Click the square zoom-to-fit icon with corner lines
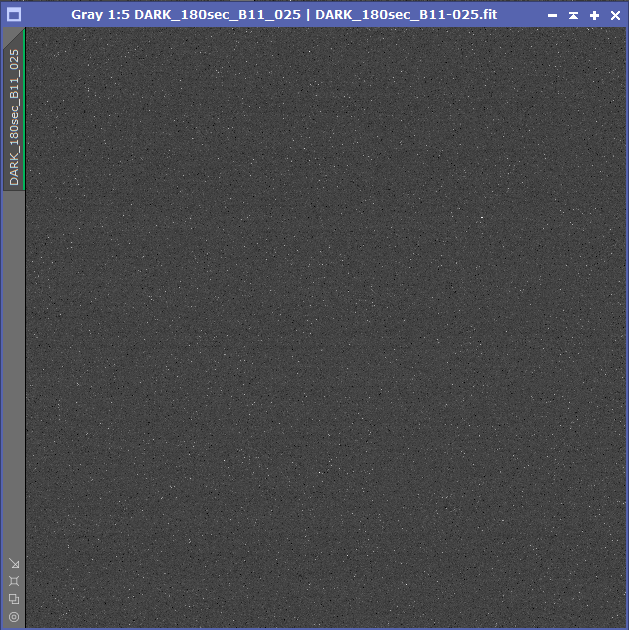Image resolution: width=629 pixels, height=630 pixels. point(14,581)
